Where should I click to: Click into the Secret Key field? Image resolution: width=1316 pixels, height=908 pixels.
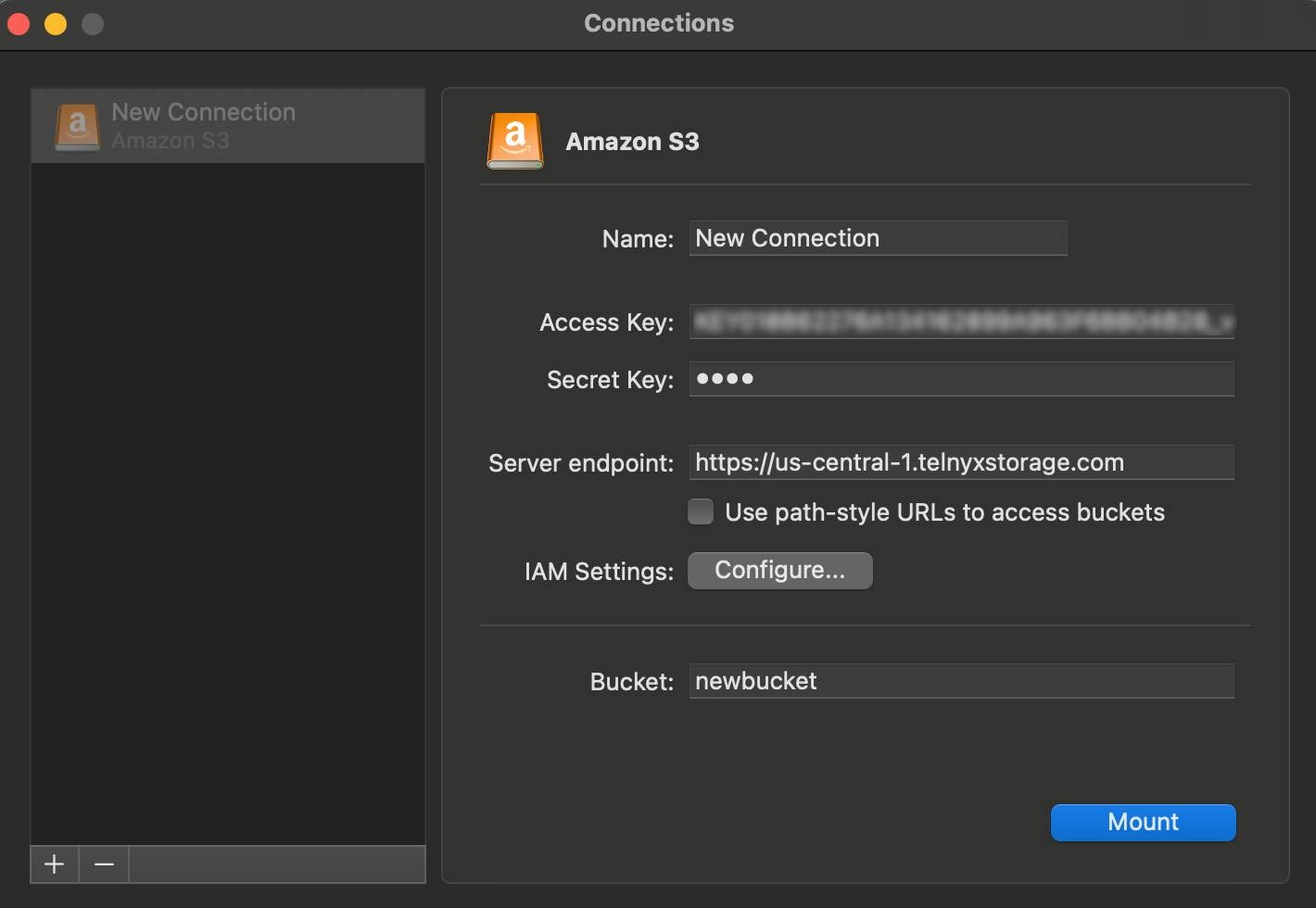tap(961, 379)
